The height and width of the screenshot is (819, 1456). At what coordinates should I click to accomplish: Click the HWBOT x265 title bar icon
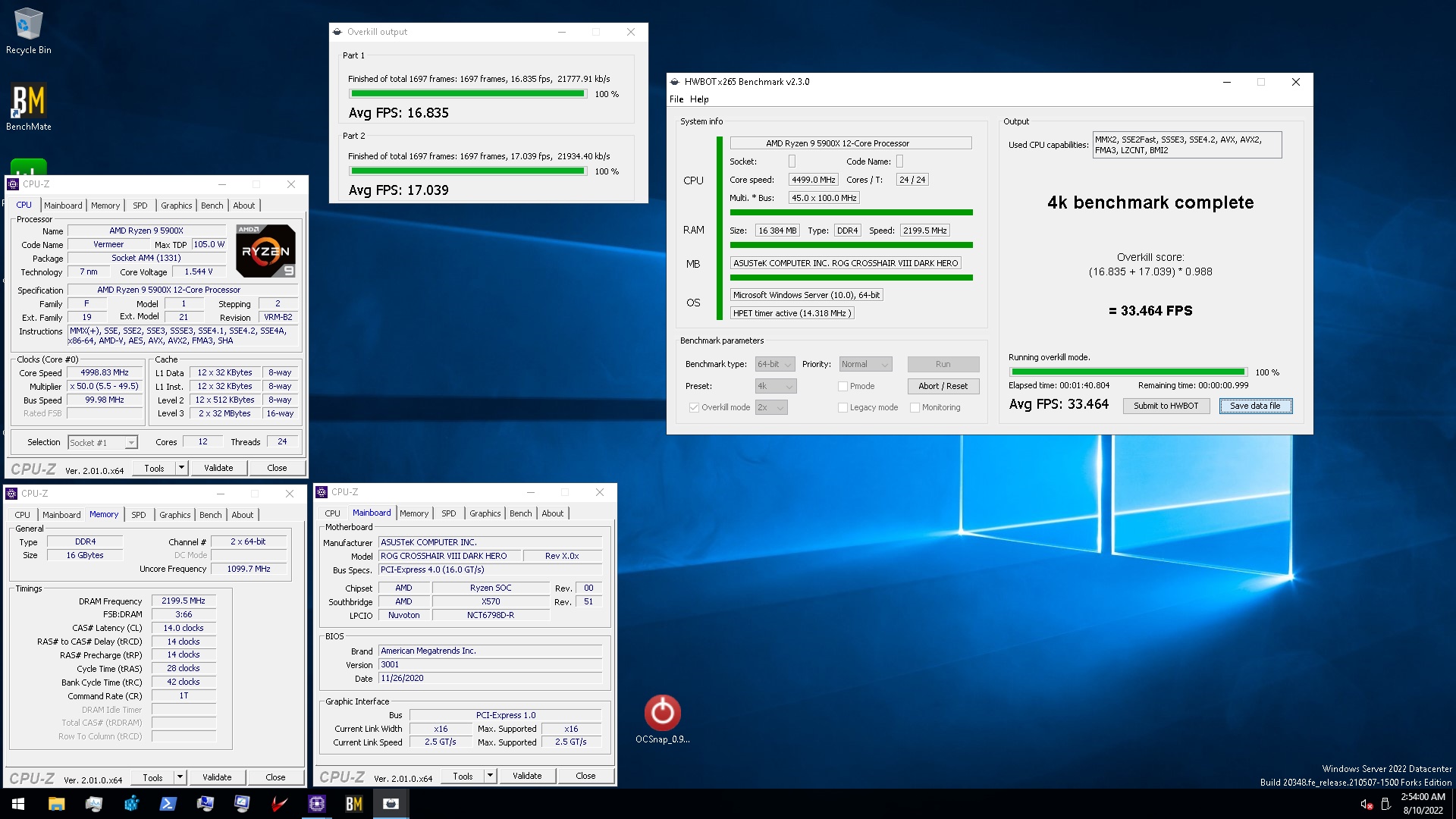[675, 82]
